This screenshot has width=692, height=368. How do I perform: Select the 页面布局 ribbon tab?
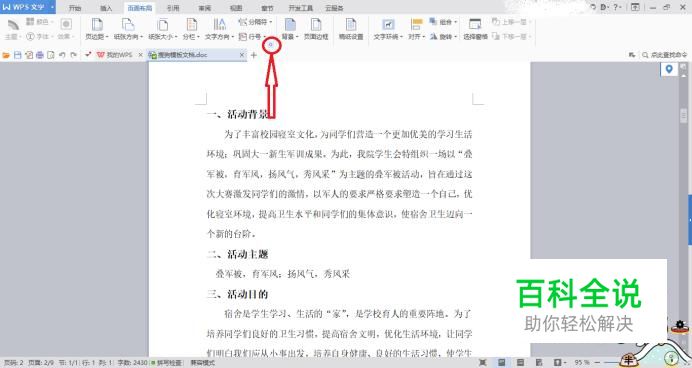point(140,8)
